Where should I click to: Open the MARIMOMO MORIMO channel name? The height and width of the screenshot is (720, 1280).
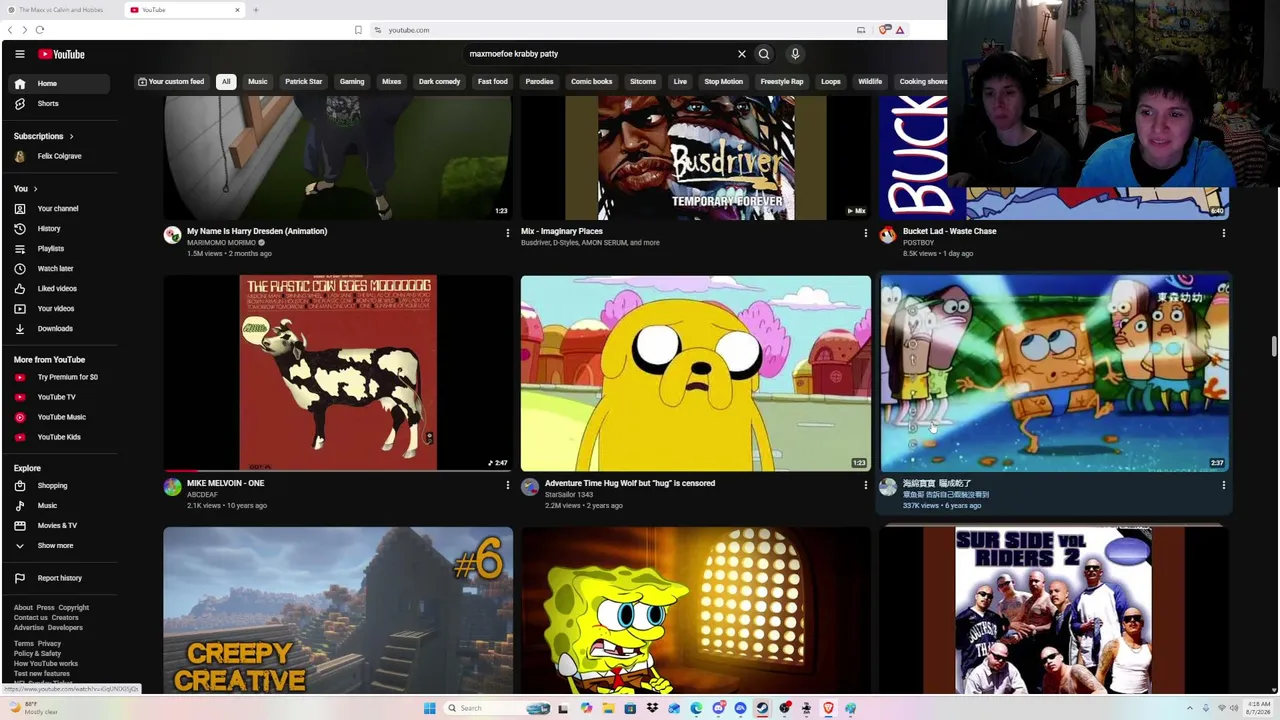[x=221, y=243]
